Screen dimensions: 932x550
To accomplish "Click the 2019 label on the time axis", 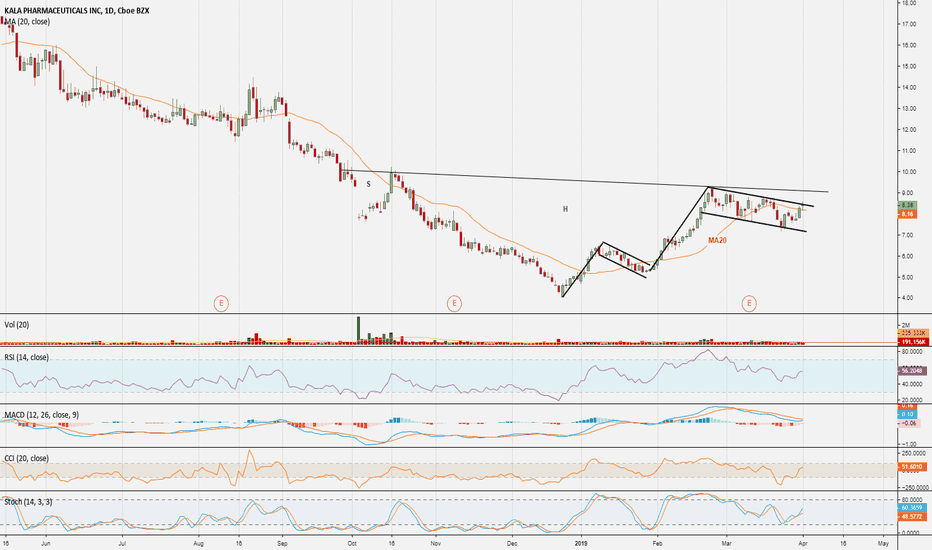I will [x=581, y=543].
